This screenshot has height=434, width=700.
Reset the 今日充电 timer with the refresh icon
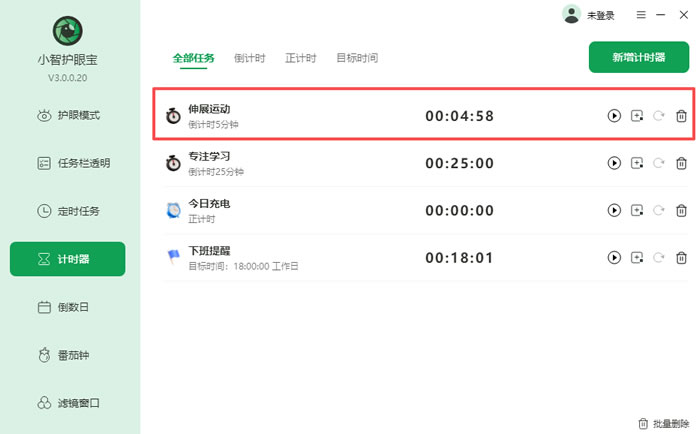(x=659, y=210)
